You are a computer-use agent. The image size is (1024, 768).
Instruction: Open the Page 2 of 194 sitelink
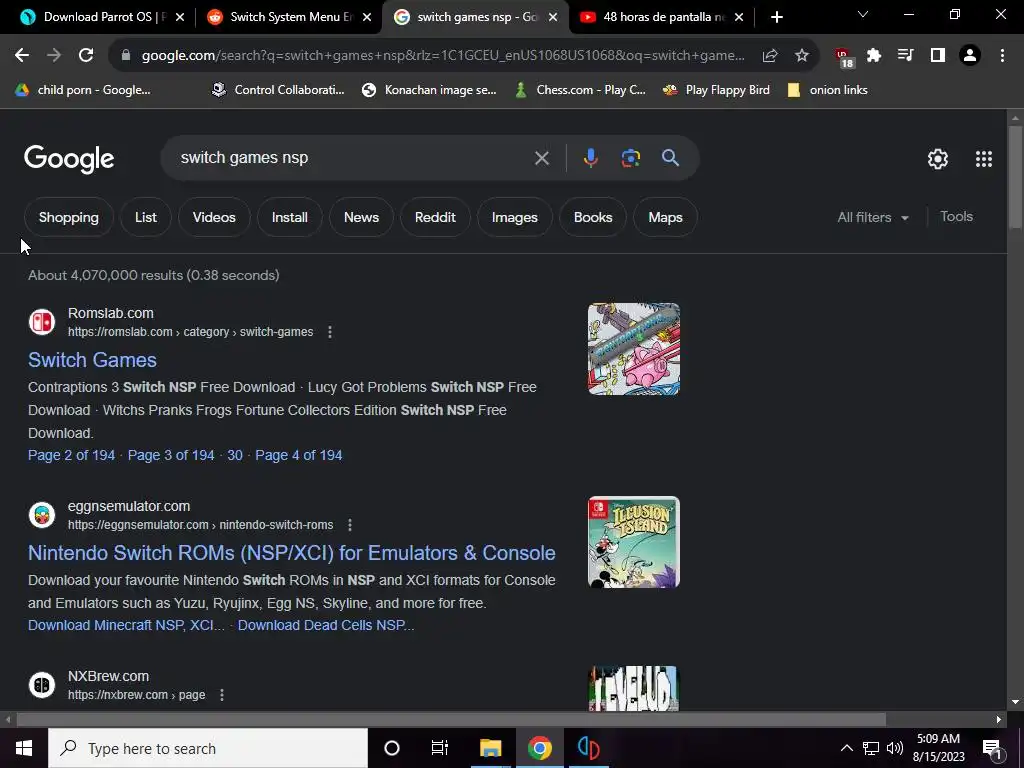(71, 455)
